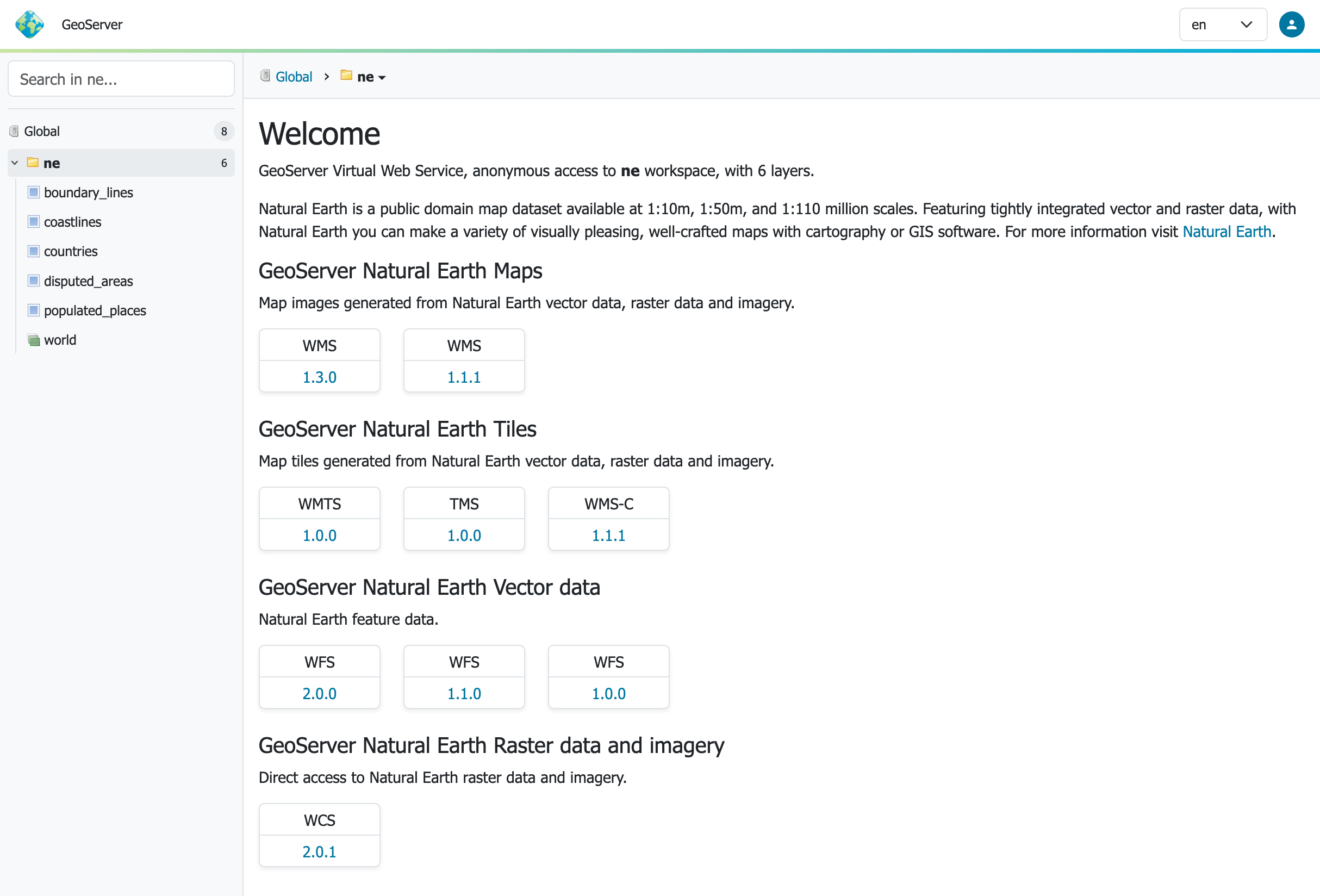Select the countries layer in sidebar

tap(71, 251)
